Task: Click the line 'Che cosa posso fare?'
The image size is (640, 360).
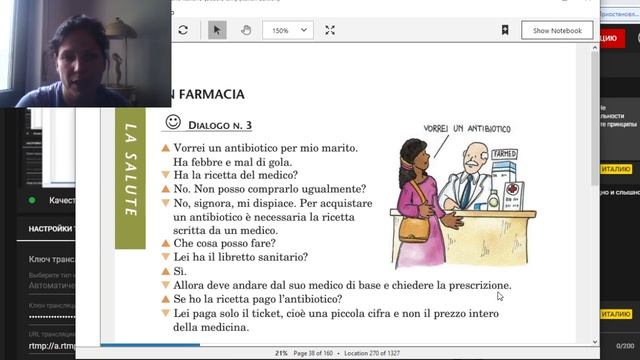Action: click(x=224, y=243)
